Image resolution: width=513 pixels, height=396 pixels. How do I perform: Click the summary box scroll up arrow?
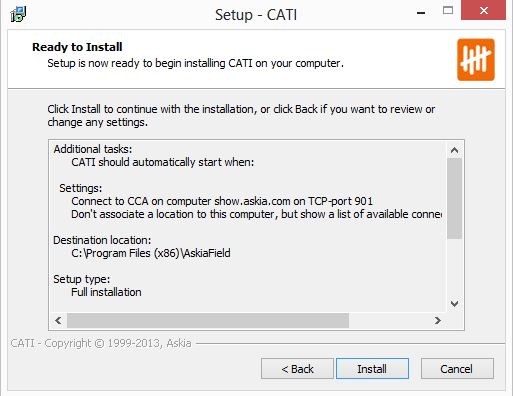click(454, 150)
